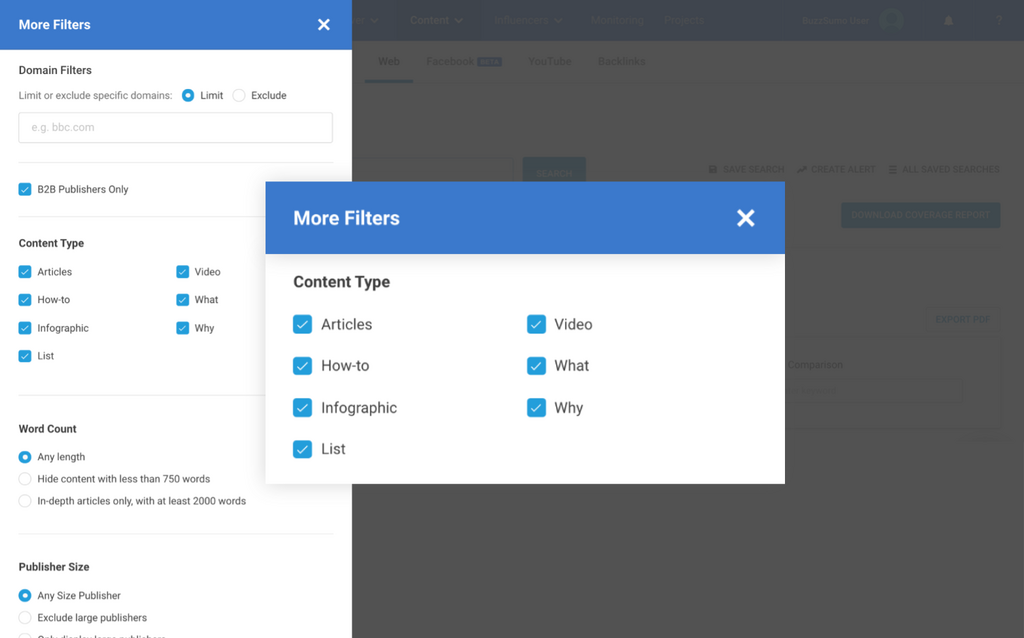Open the notifications bell icon
Image resolution: width=1024 pixels, height=638 pixels.
[948, 21]
